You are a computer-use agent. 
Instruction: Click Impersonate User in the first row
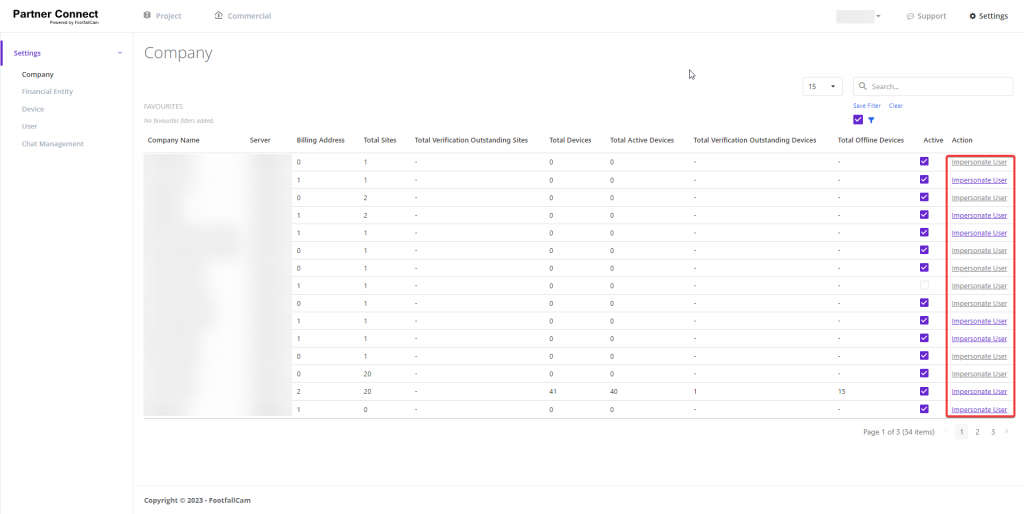point(979,162)
